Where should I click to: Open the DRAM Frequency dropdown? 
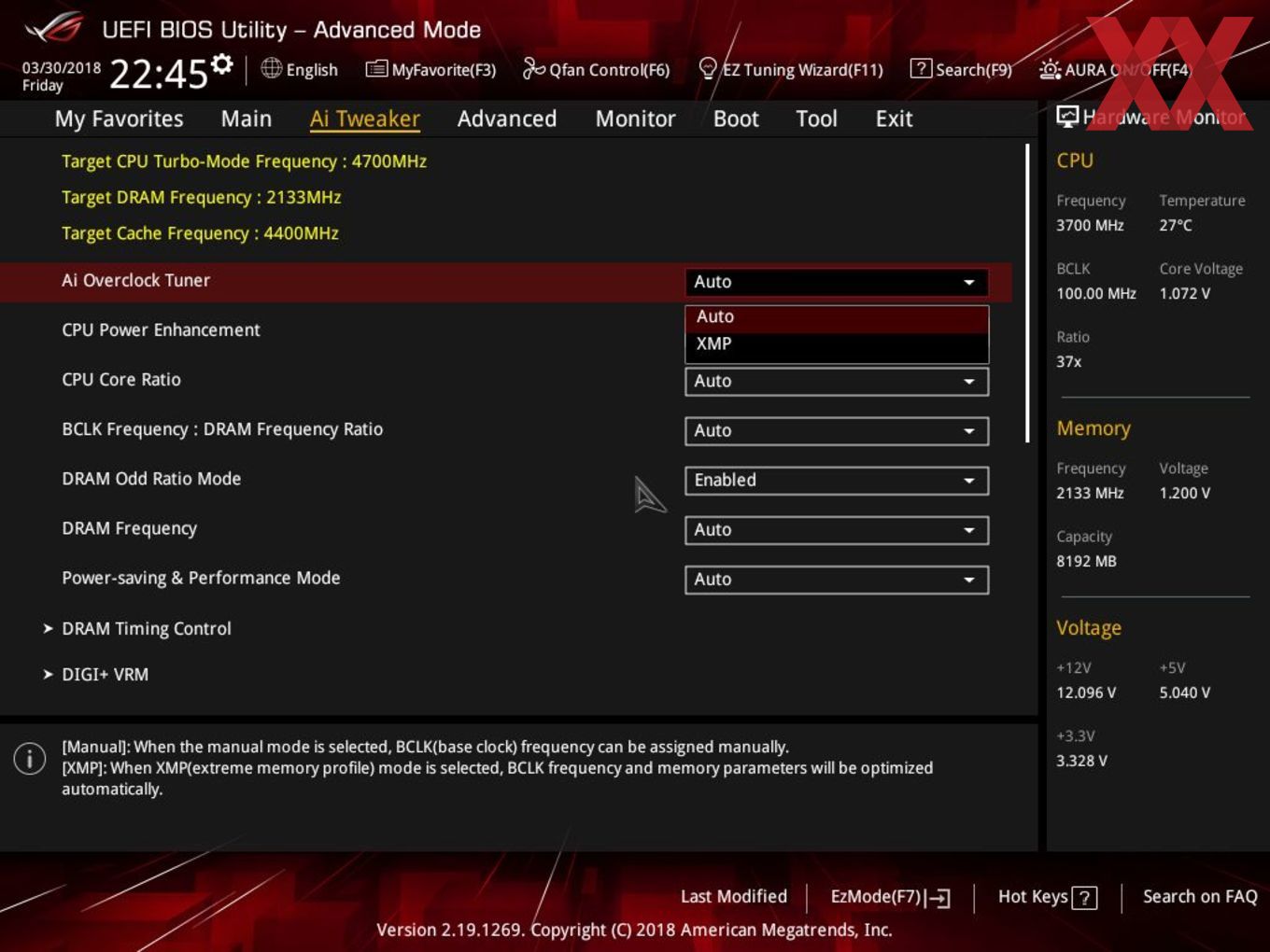837,529
